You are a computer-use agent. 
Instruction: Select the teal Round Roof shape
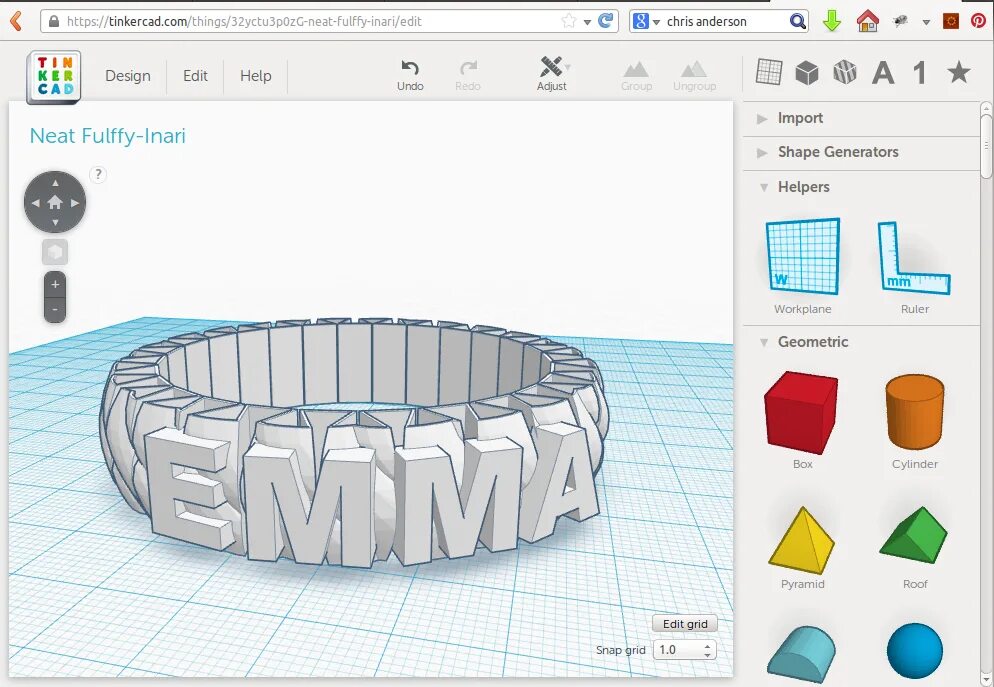click(802, 653)
